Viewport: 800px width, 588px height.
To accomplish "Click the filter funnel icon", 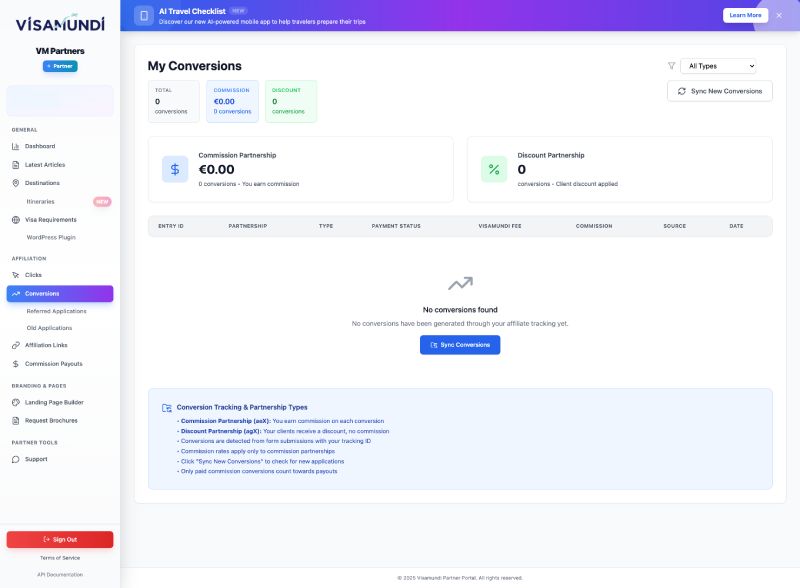I will click(x=671, y=66).
